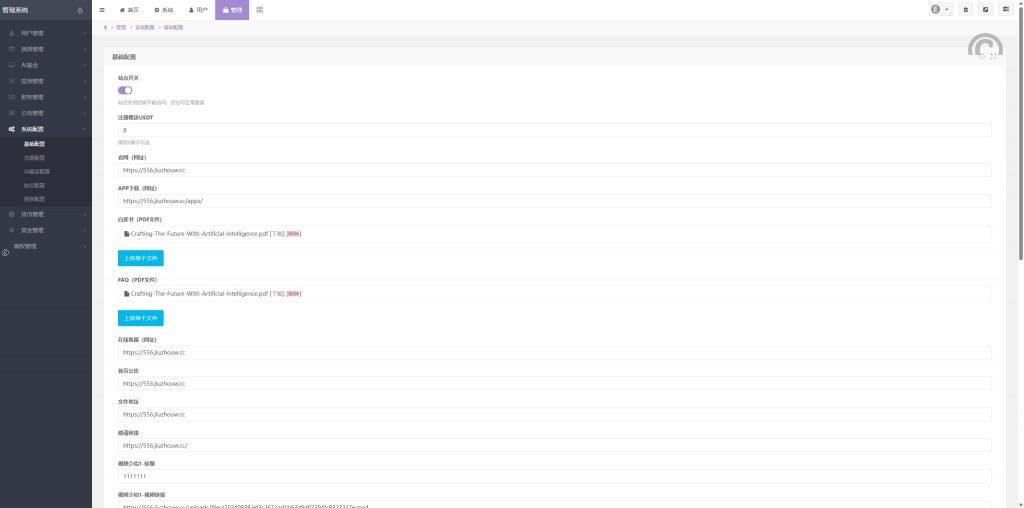Click the 邀请链接 input field

pos(554,445)
